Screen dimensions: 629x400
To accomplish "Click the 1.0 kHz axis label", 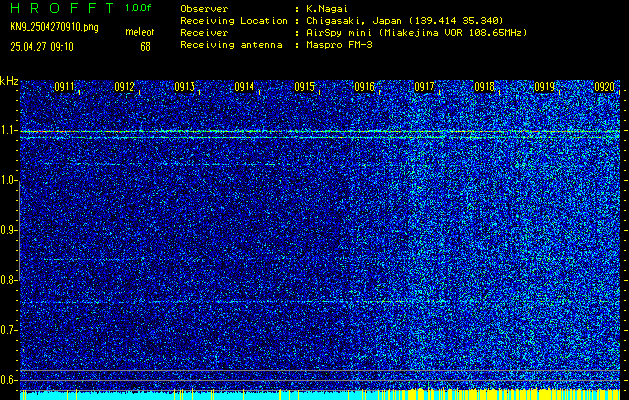I will pos(9,181).
